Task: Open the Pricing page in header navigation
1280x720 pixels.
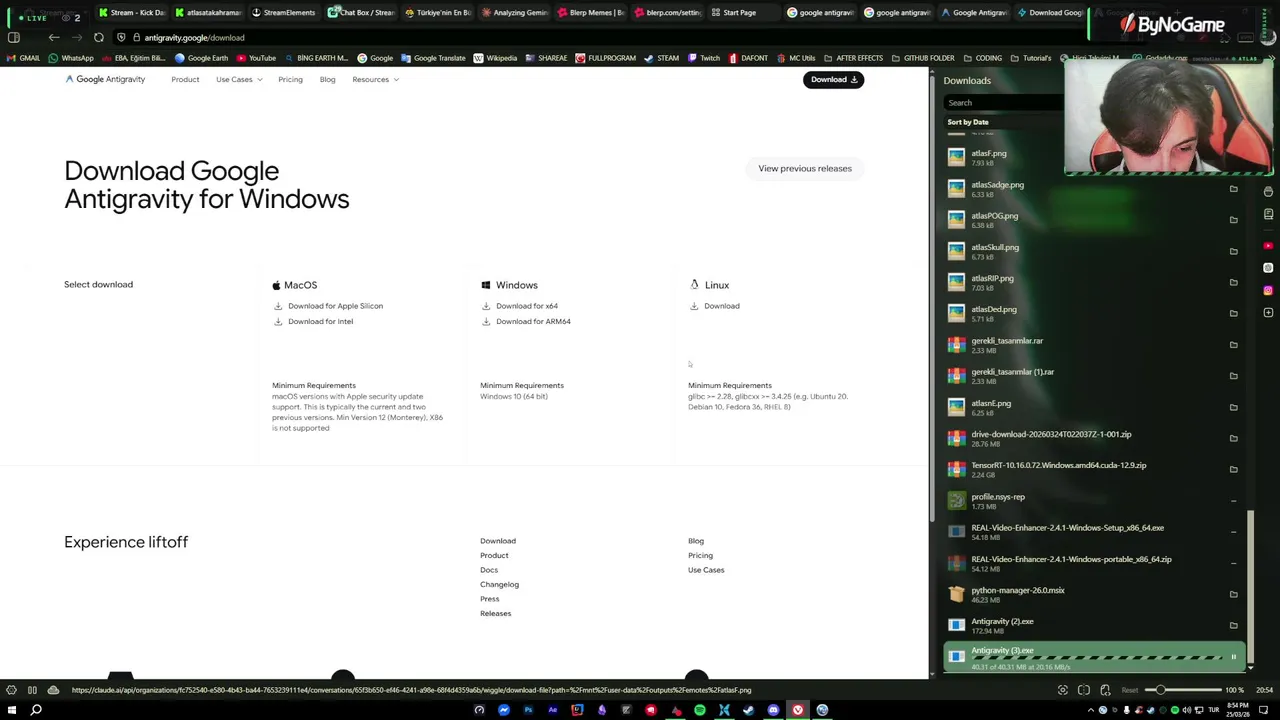Action: point(290,79)
